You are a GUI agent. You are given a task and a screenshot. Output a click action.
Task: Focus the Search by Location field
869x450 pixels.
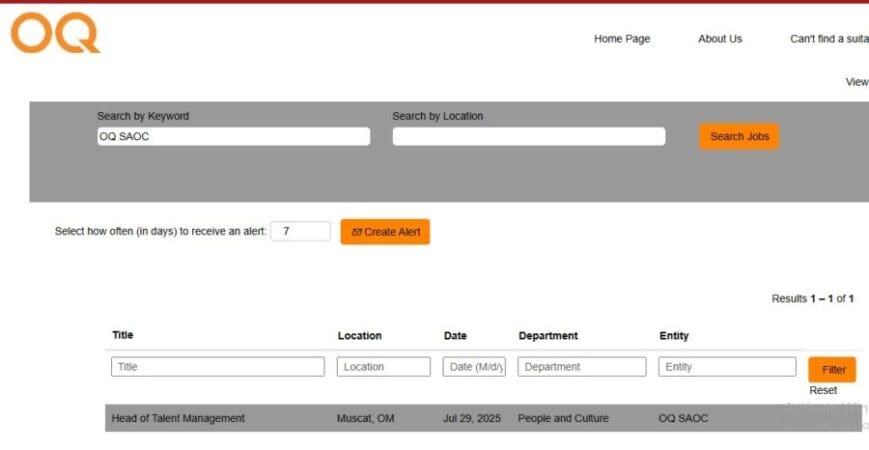529,136
